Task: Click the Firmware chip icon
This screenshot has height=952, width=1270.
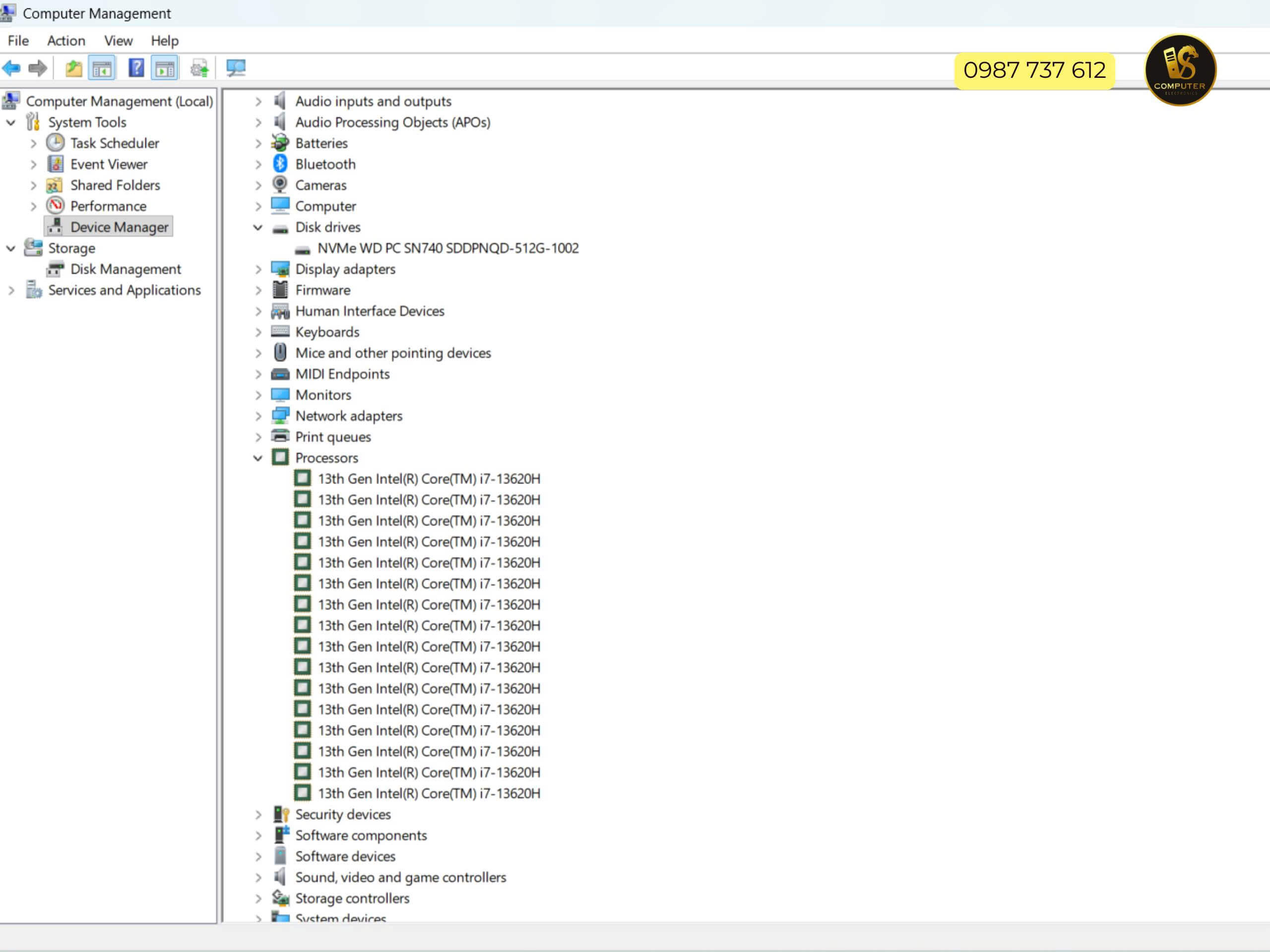Action: tap(280, 289)
